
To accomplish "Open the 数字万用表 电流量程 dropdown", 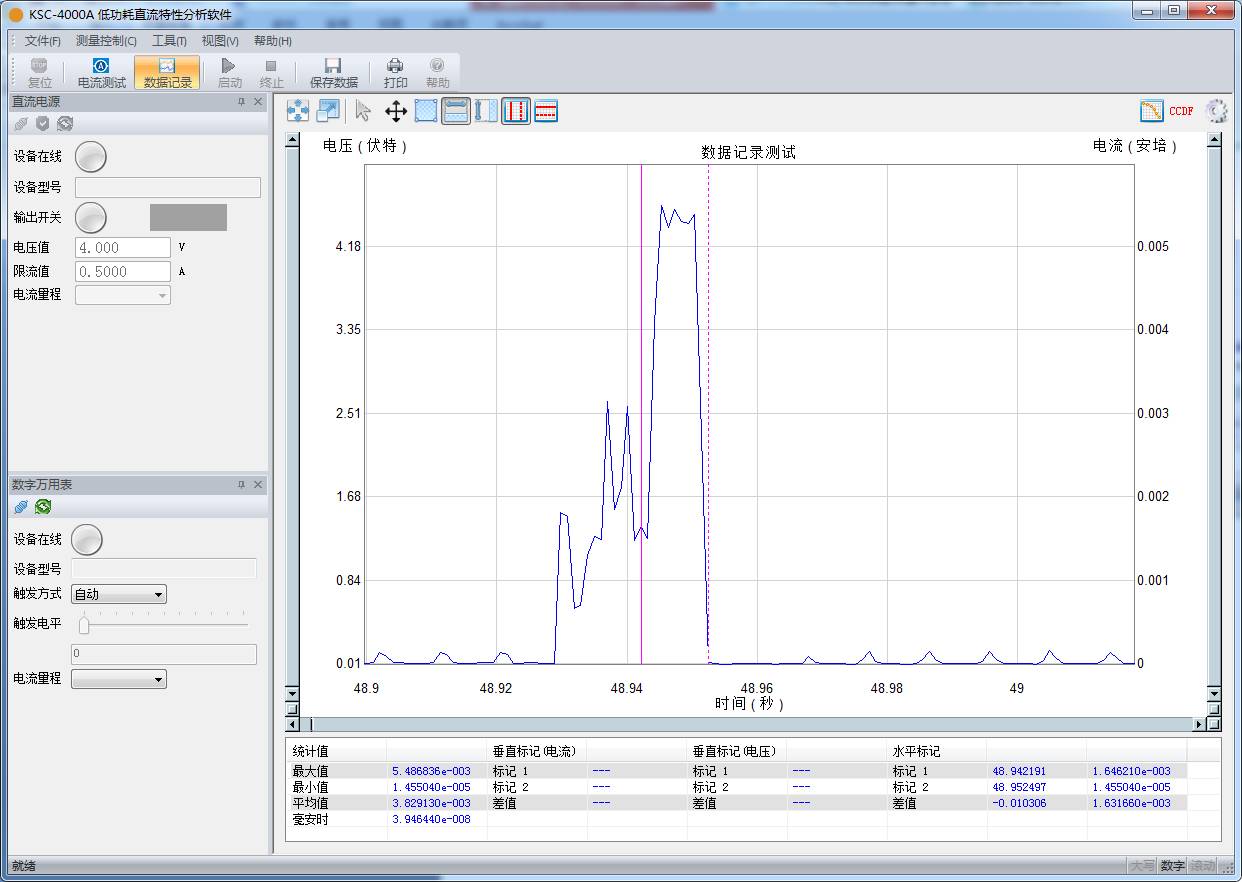I will point(119,679).
